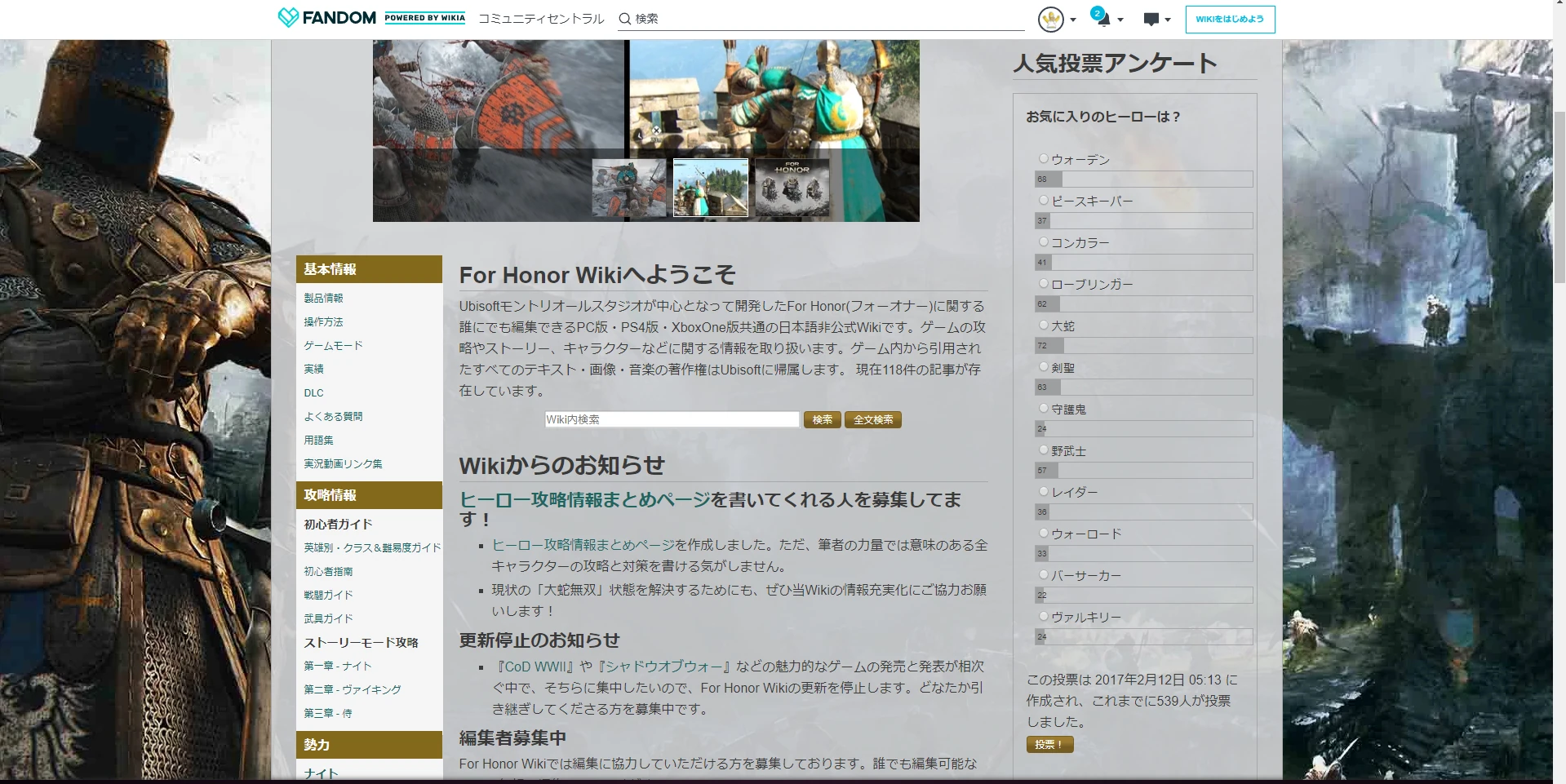Select the コンカラー poll option
Screen dimensions: 1566x784
pos(1043,241)
